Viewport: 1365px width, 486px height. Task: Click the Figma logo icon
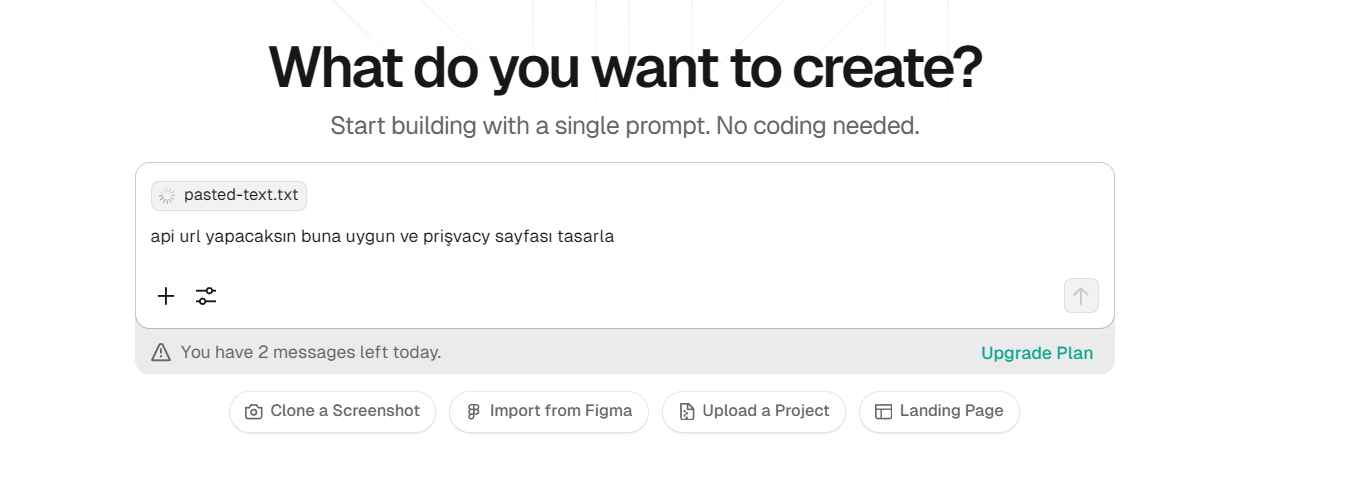(474, 412)
